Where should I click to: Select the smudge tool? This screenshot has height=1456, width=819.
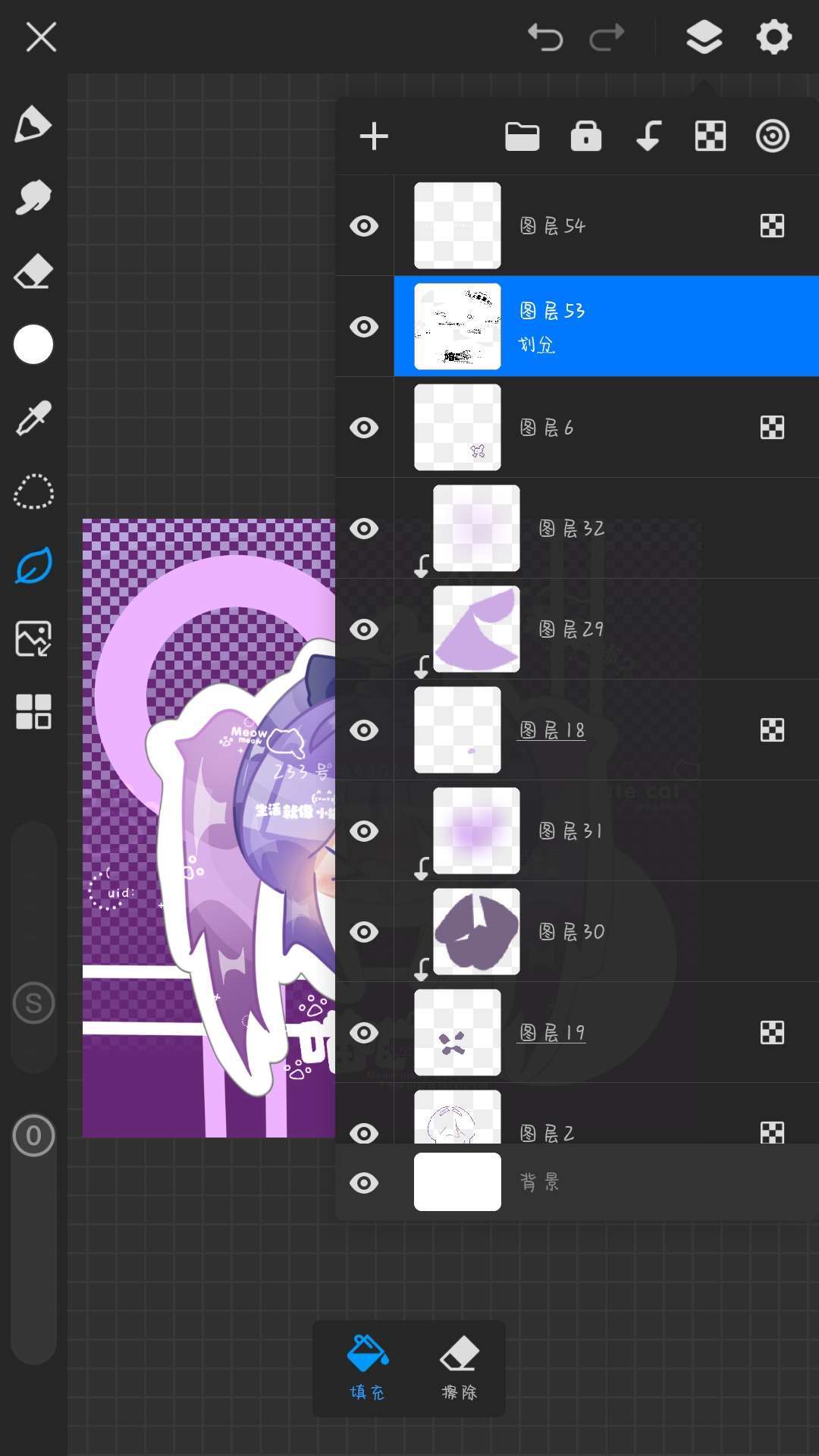tap(33, 198)
